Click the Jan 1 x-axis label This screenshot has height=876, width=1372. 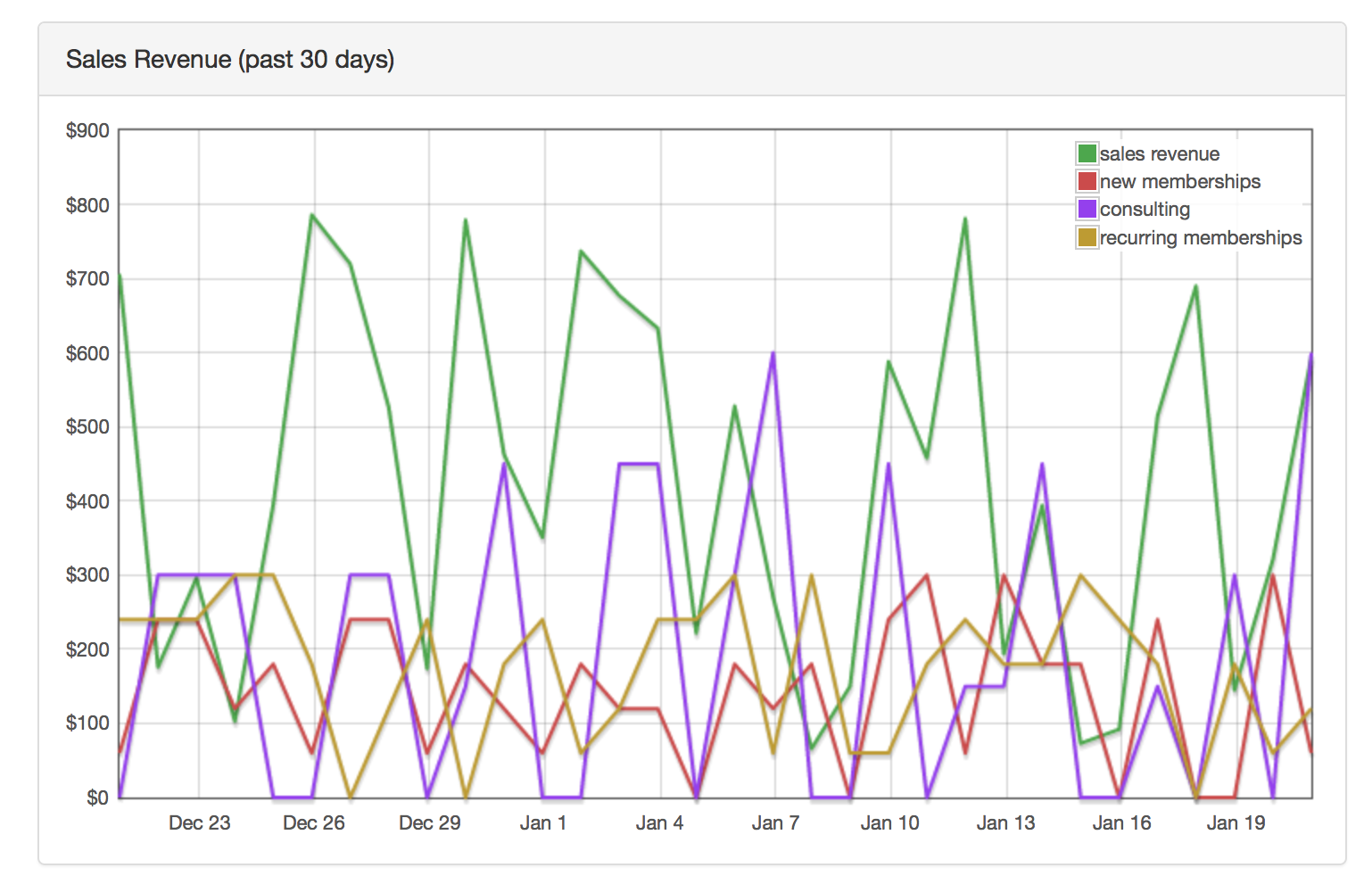[543, 822]
